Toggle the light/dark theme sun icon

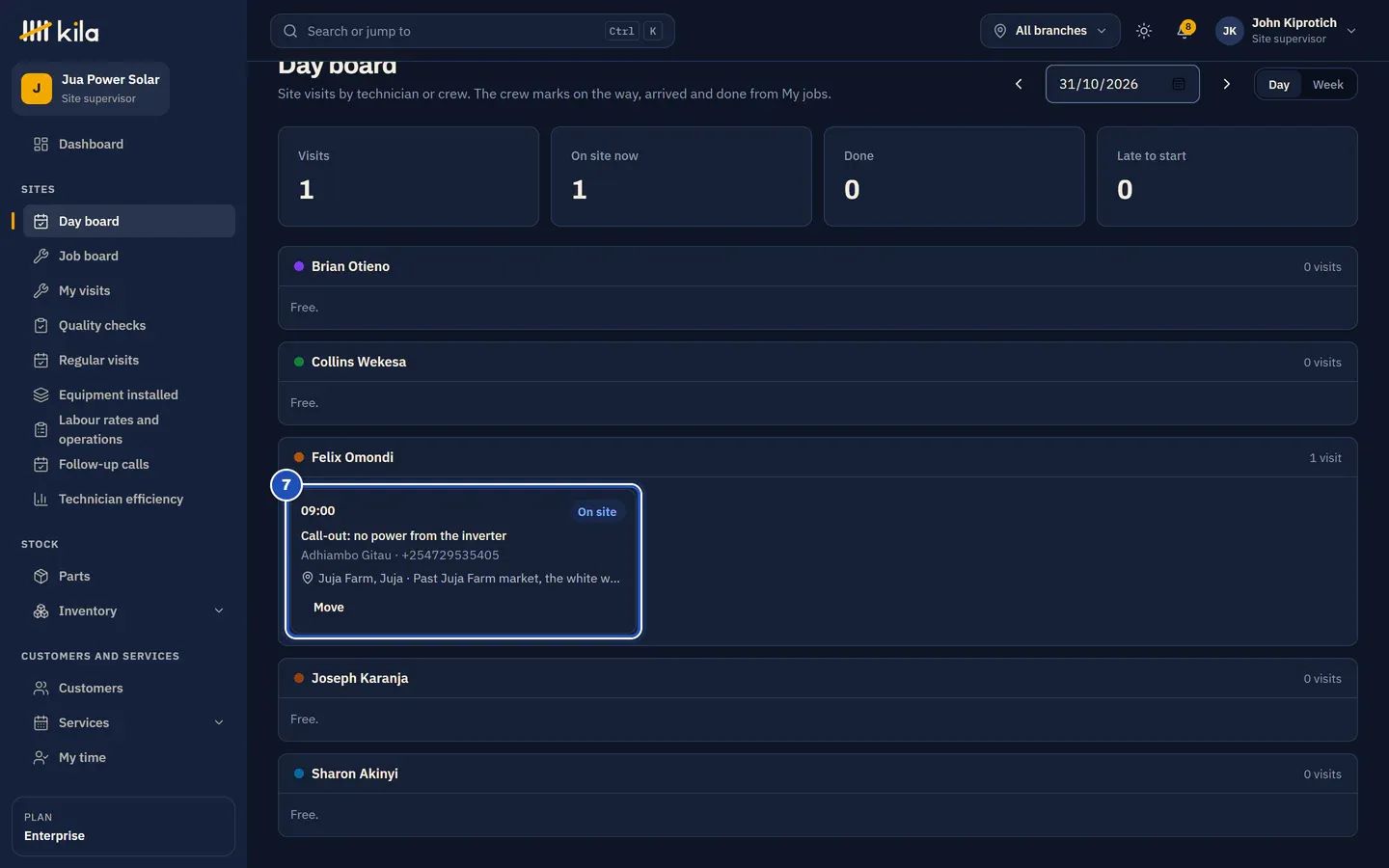1144,31
